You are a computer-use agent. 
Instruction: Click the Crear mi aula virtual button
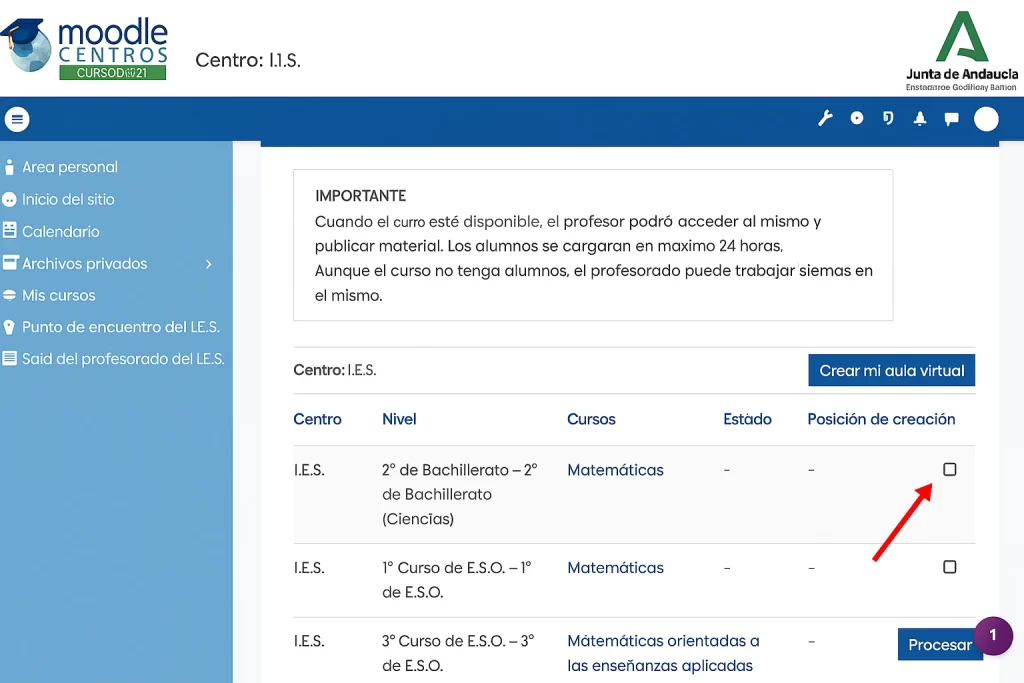pos(891,369)
